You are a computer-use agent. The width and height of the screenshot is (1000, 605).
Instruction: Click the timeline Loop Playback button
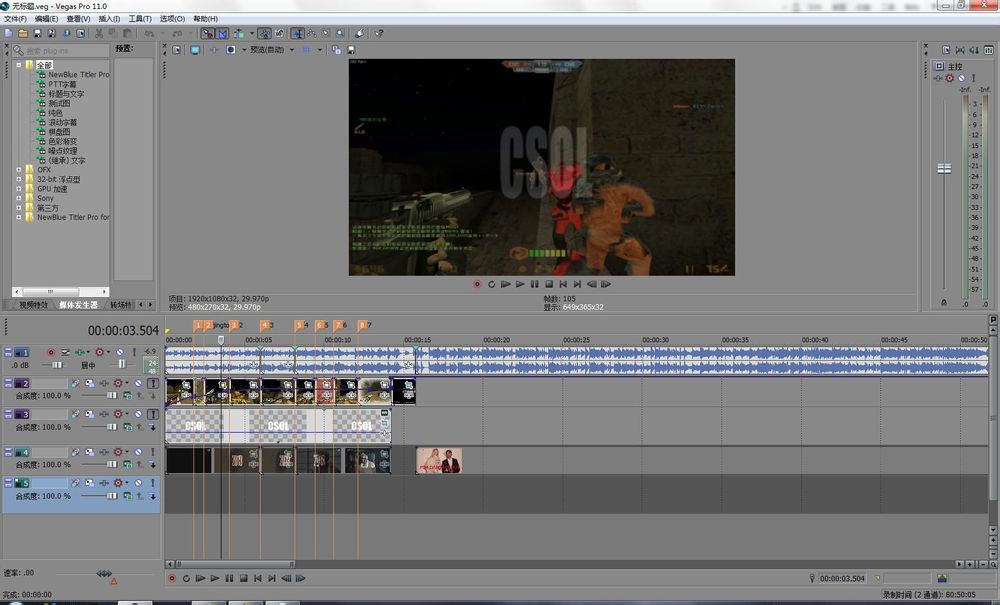coord(186,578)
